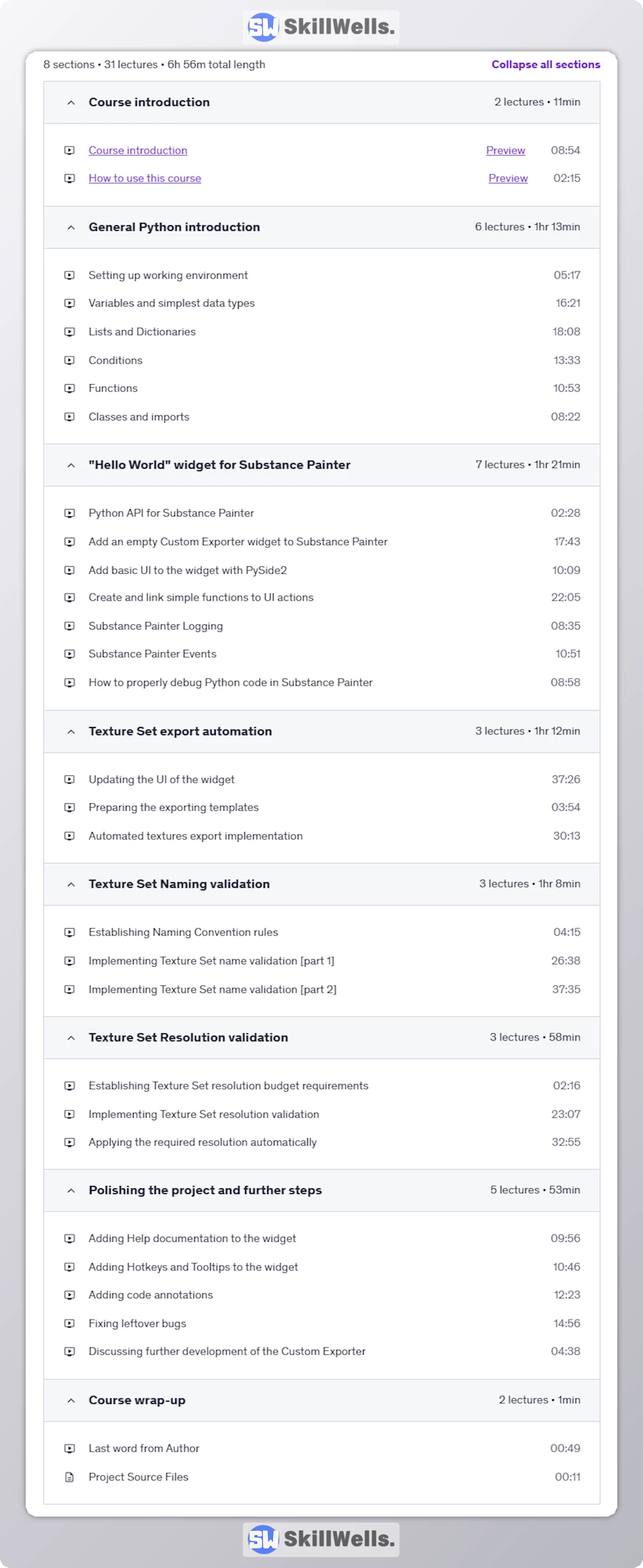Click video icon beside Substance Painter Events
Screen dimensions: 643x1568
click(x=69, y=654)
